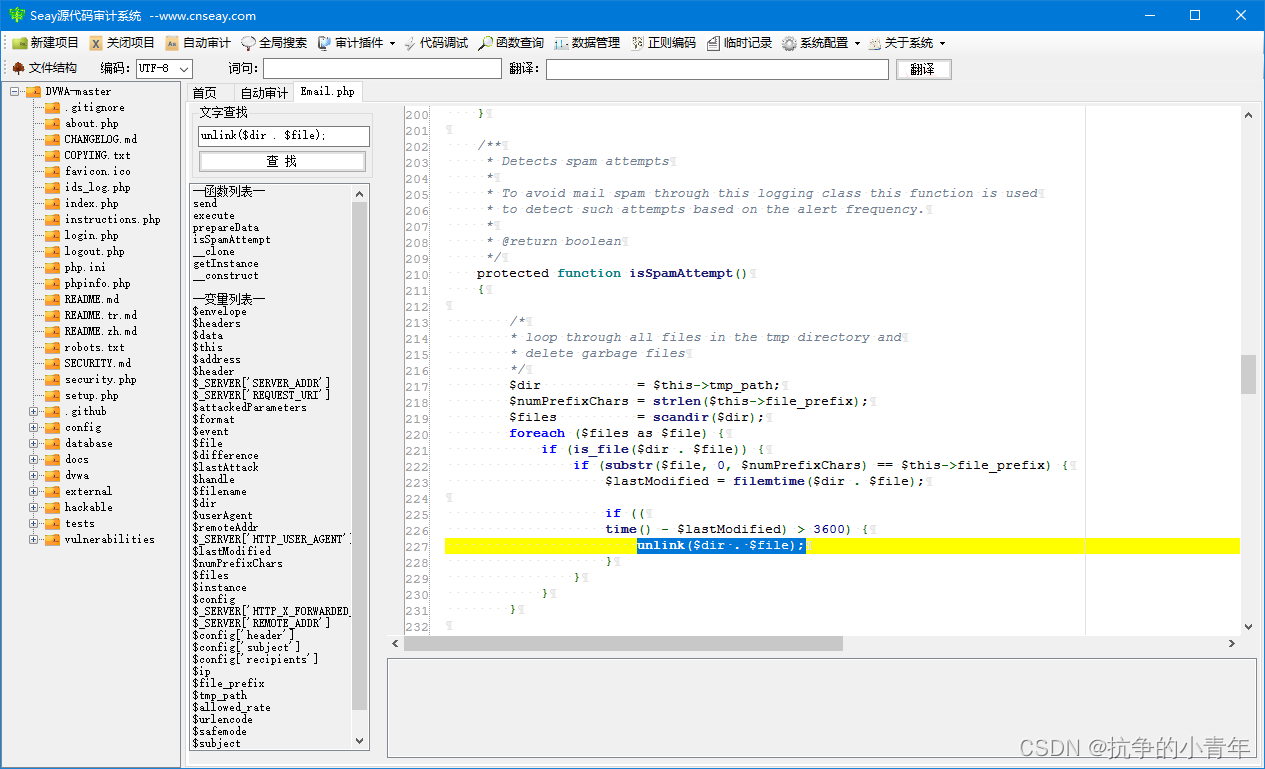Click the text search box containing unlink($dir . $file);
The width and height of the screenshot is (1265, 769).
click(284, 136)
